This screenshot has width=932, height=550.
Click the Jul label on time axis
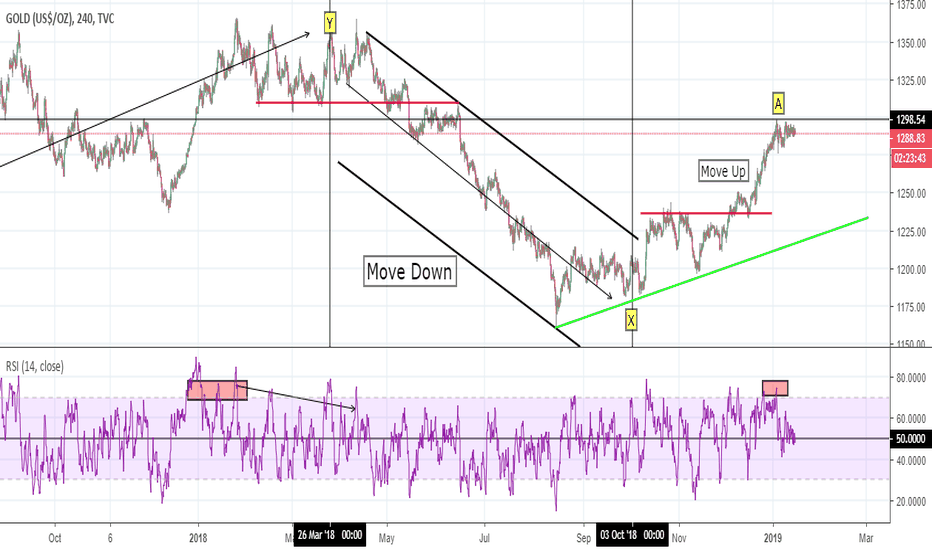point(484,538)
